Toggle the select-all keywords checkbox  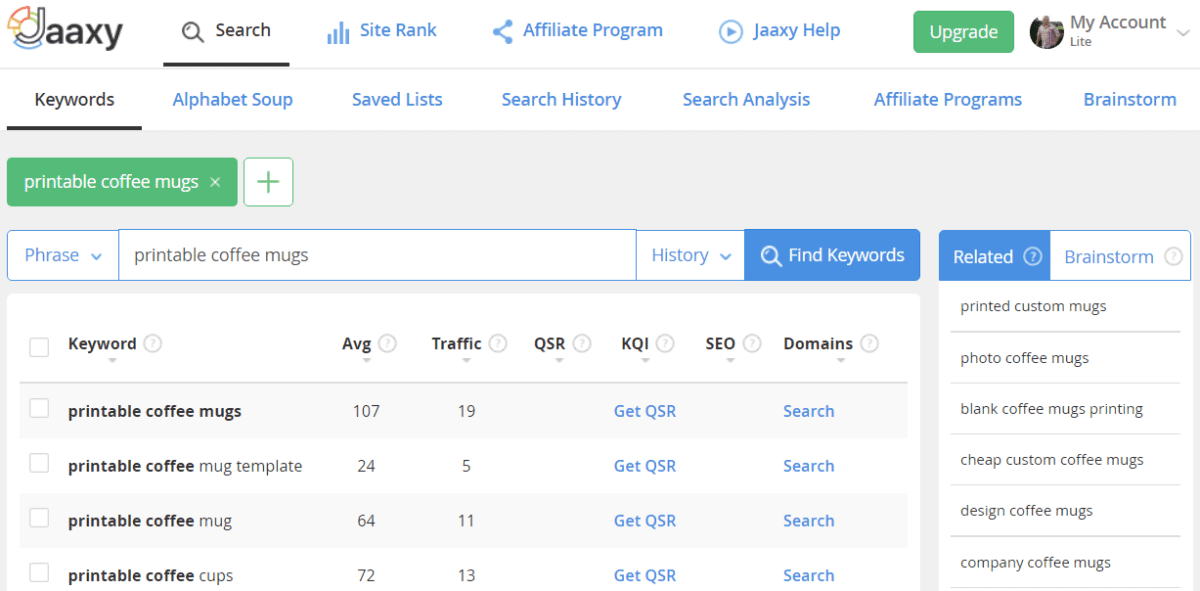[x=39, y=347]
